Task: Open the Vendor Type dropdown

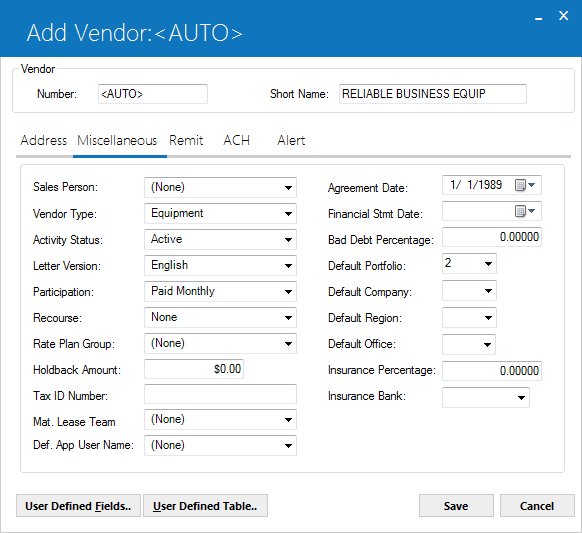Action: (220, 213)
